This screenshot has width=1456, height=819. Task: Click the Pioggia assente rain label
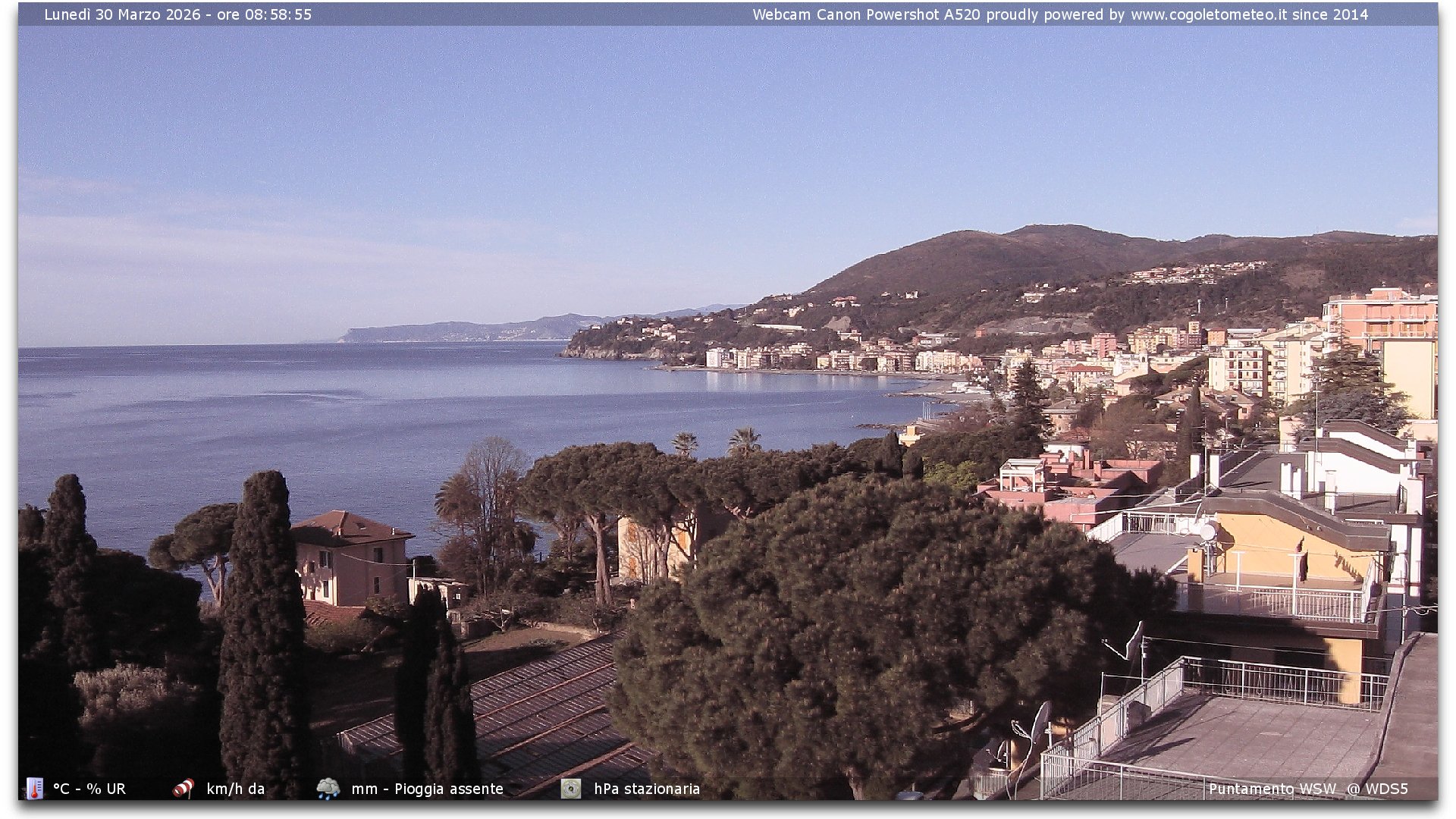449,789
